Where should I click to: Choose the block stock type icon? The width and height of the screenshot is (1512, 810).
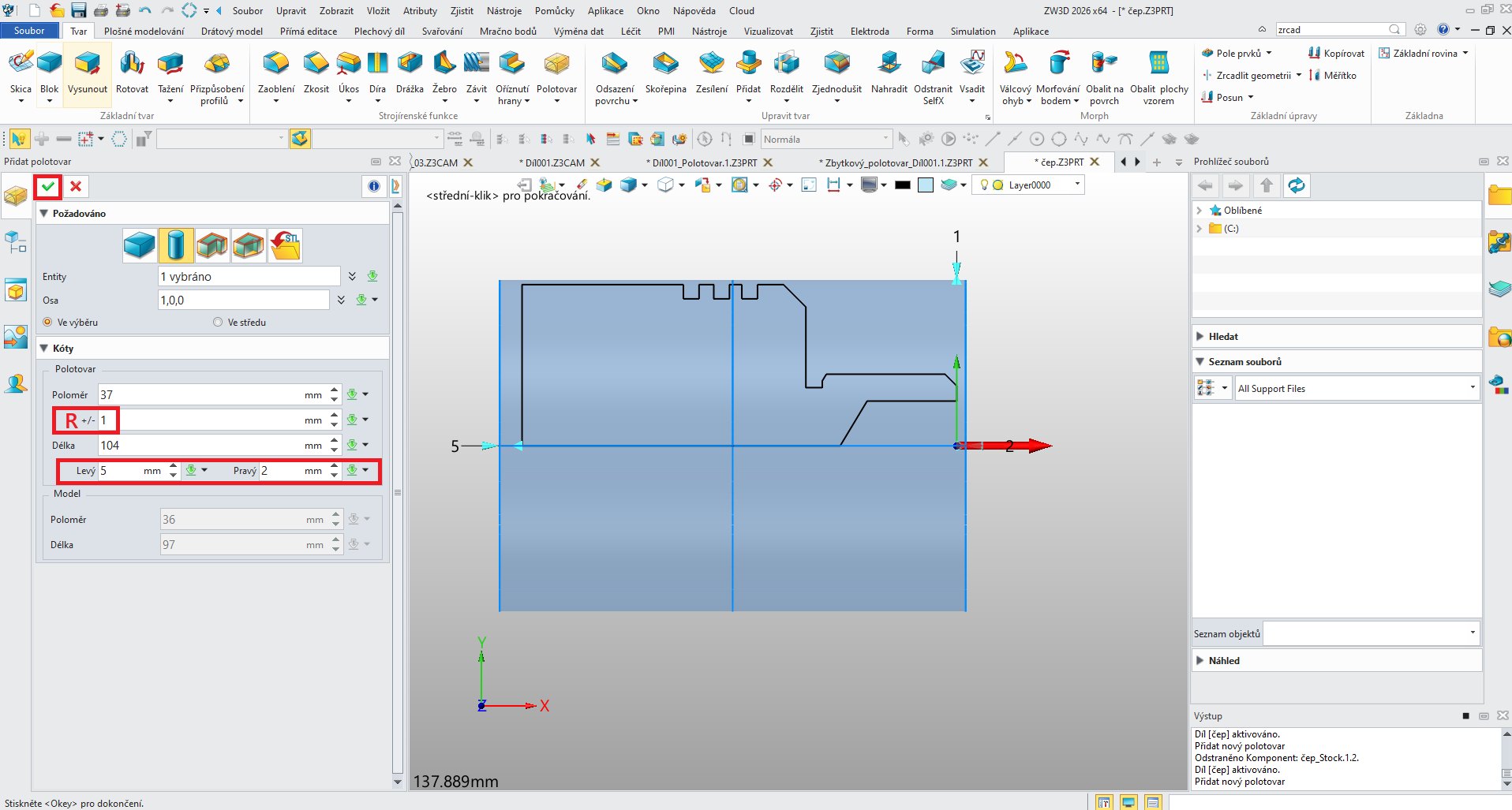tap(140, 245)
